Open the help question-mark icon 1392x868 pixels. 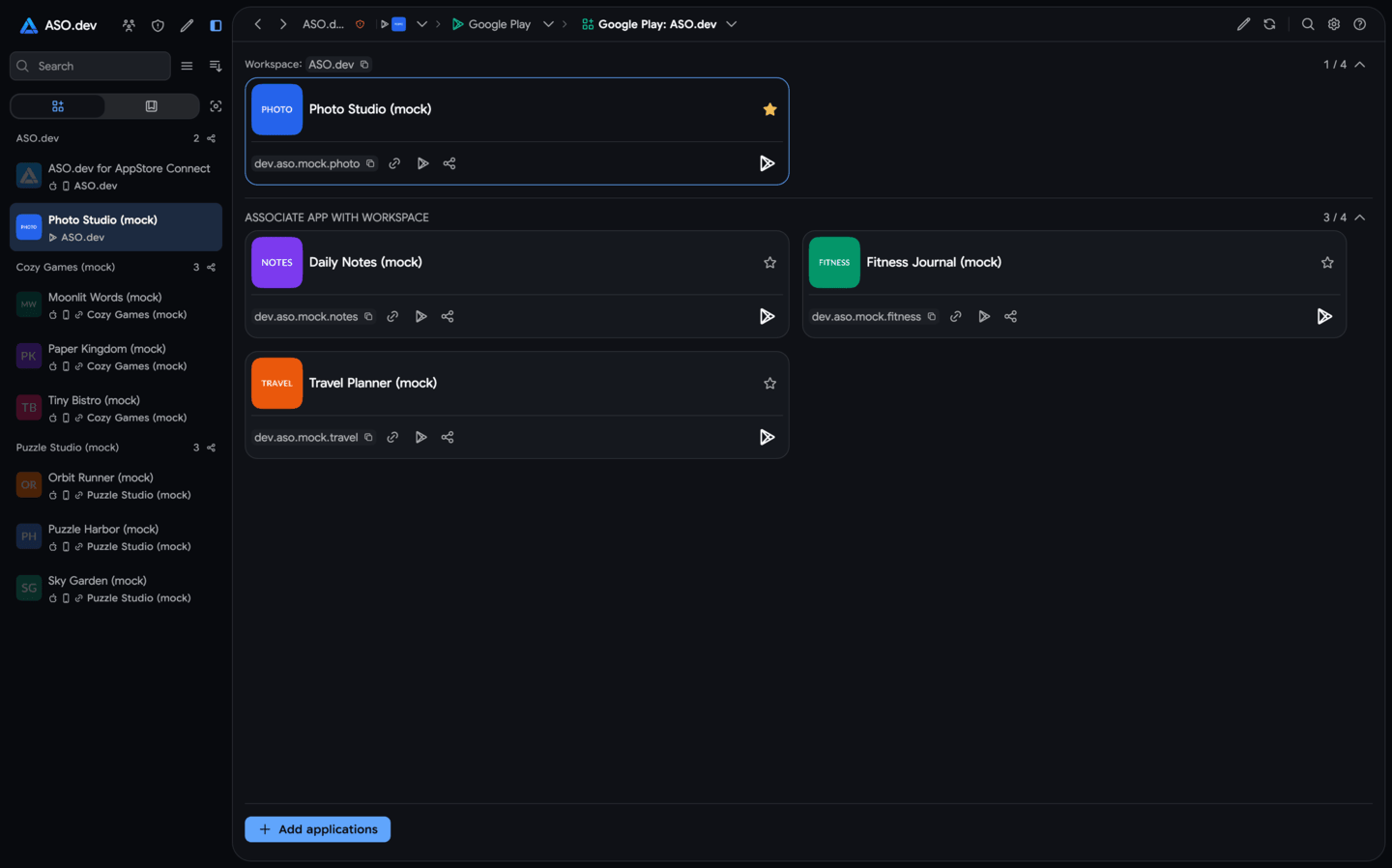(1359, 24)
